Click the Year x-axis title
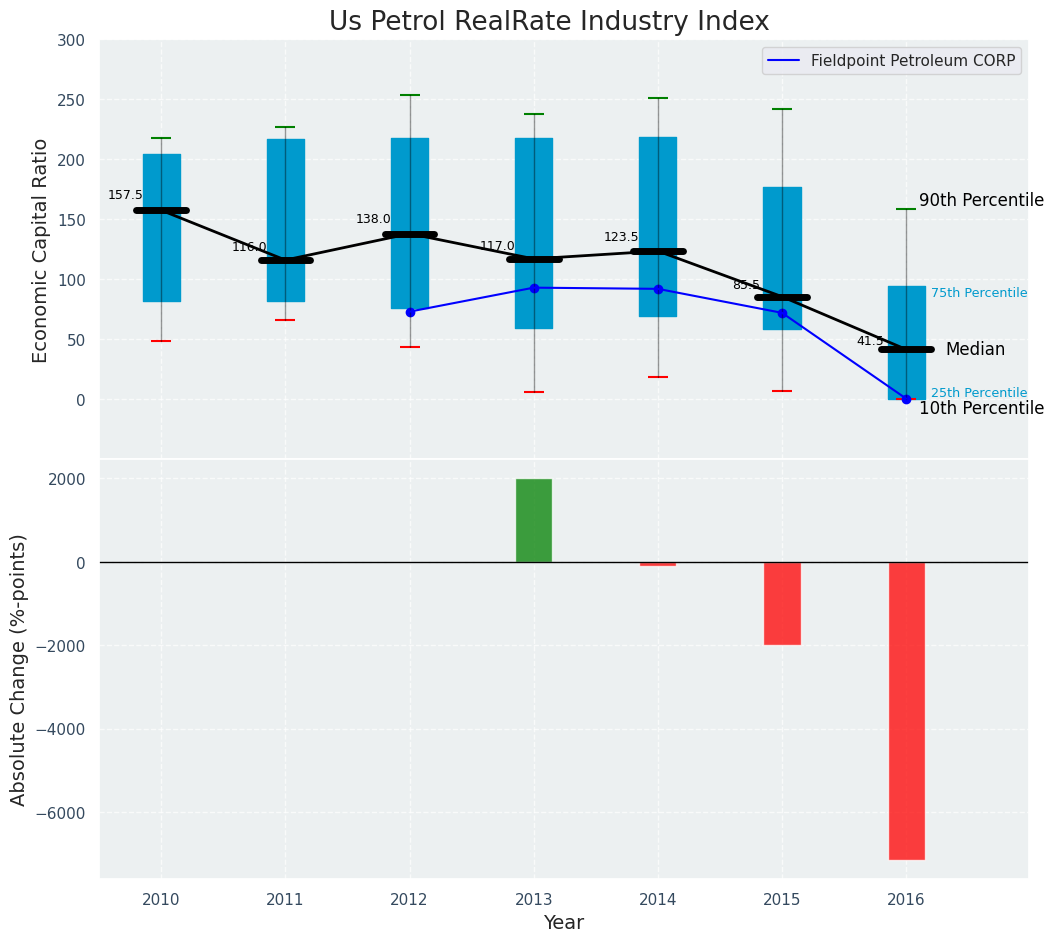This screenshot has width=1054, height=942. [563, 923]
